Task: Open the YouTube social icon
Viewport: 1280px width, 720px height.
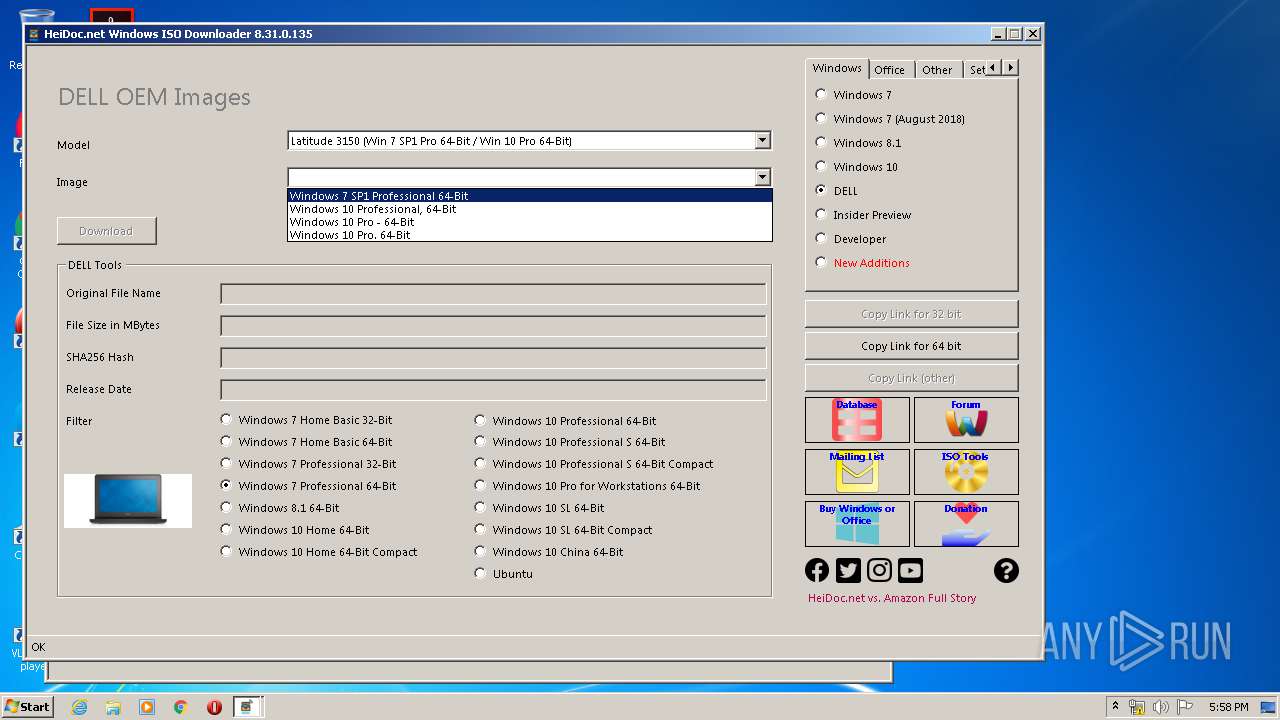Action: 910,570
